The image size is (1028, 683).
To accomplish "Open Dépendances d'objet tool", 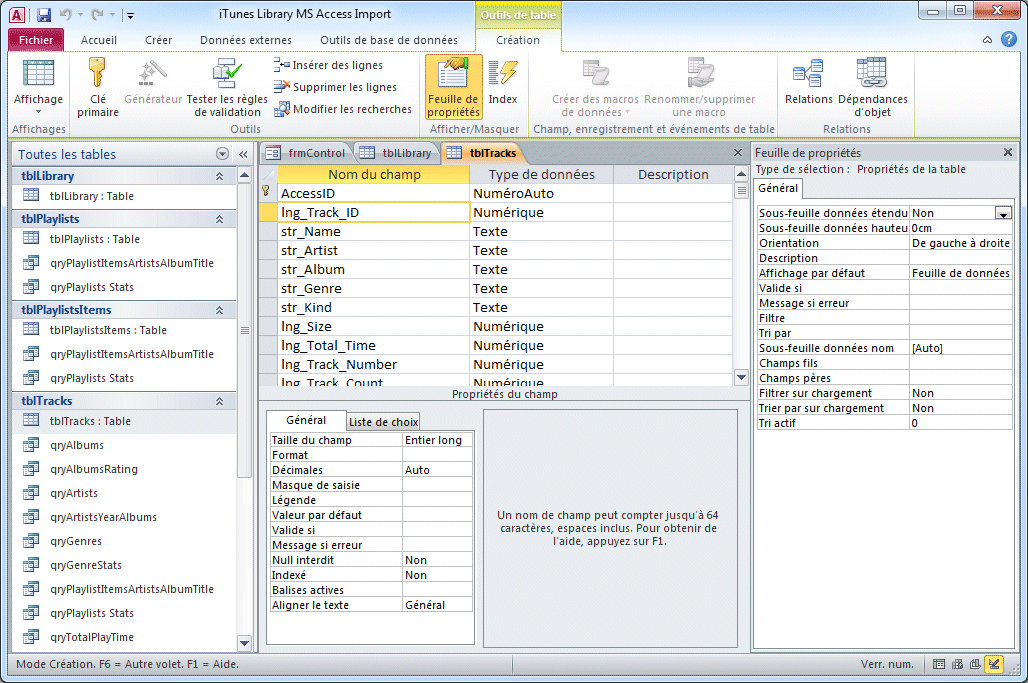I will pos(872,88).
